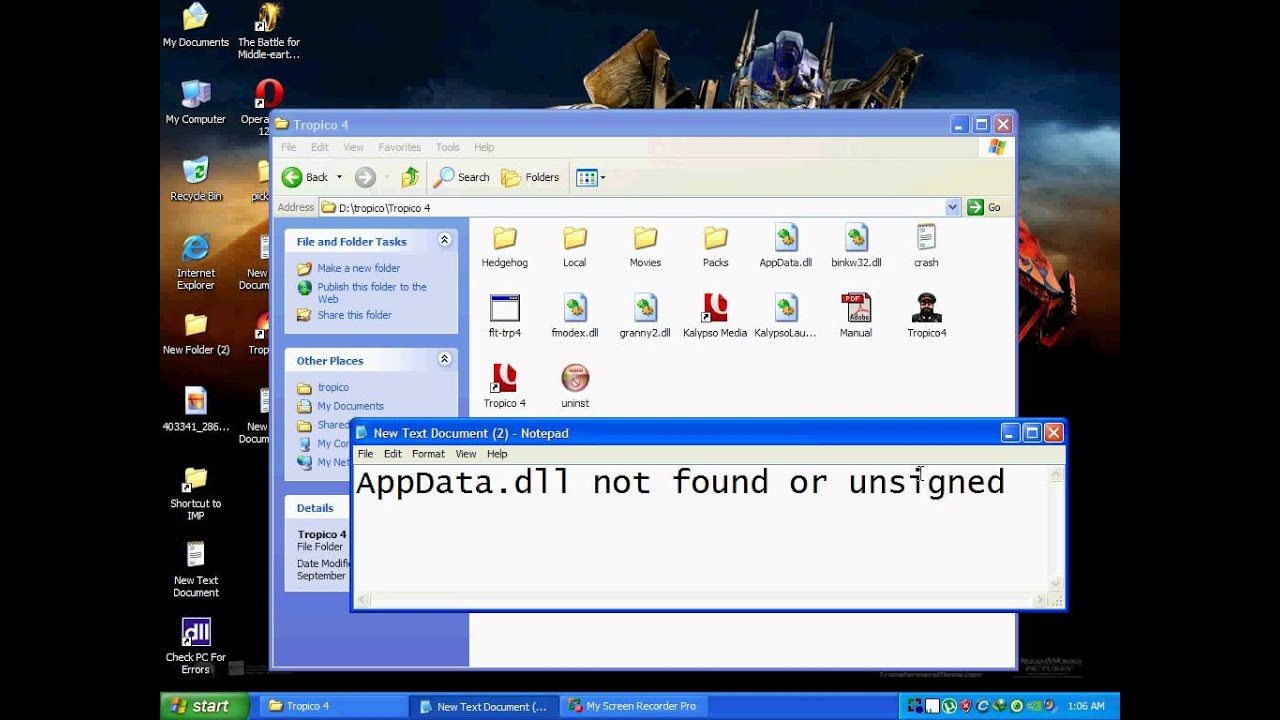The width and height of the screenshot is (1280, 720).
Task: Switch to New Text Document taskbar button
Action: point(483,706)
